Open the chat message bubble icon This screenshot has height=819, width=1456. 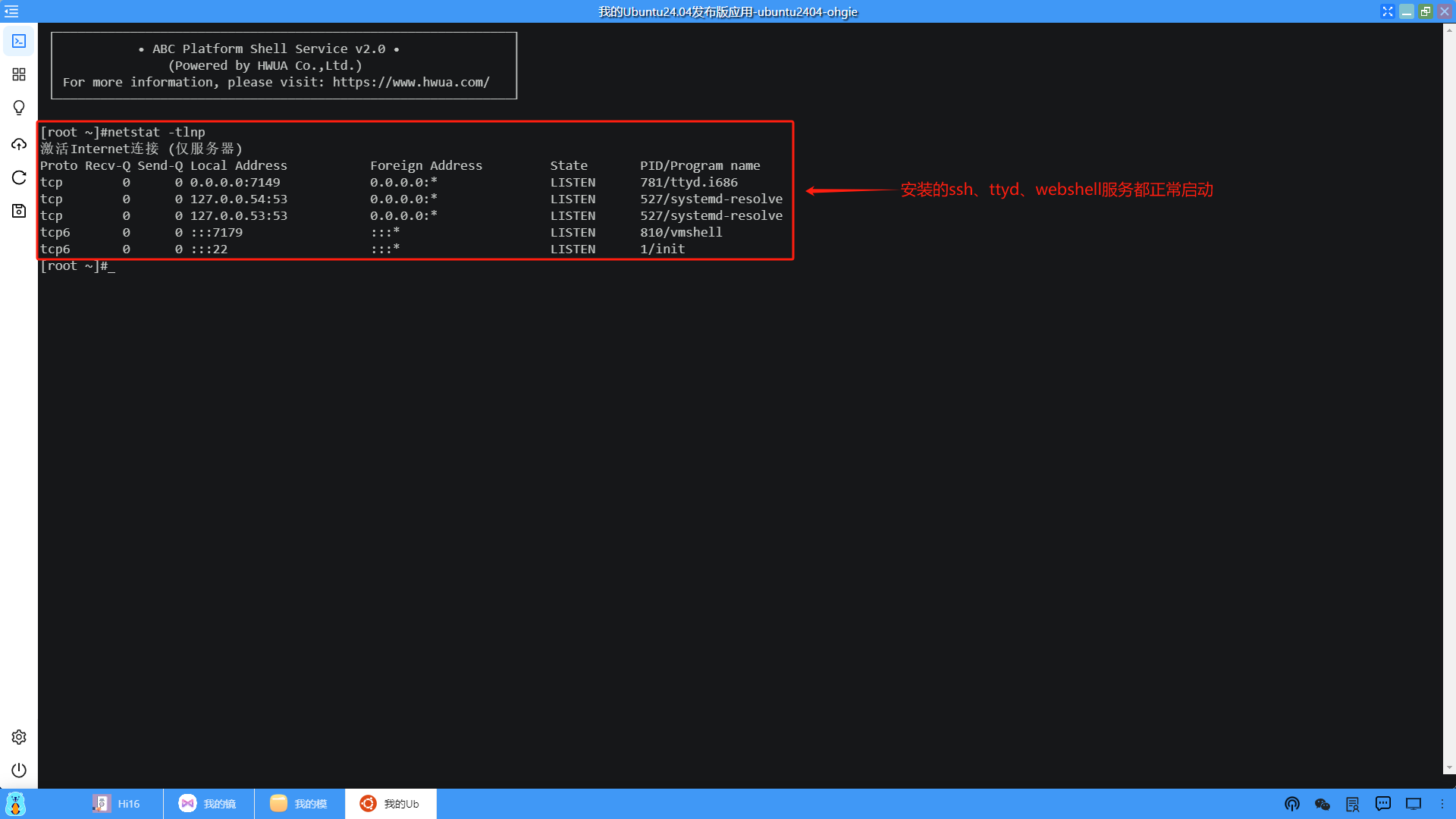pyautogui.click(x=1383, y=804)
